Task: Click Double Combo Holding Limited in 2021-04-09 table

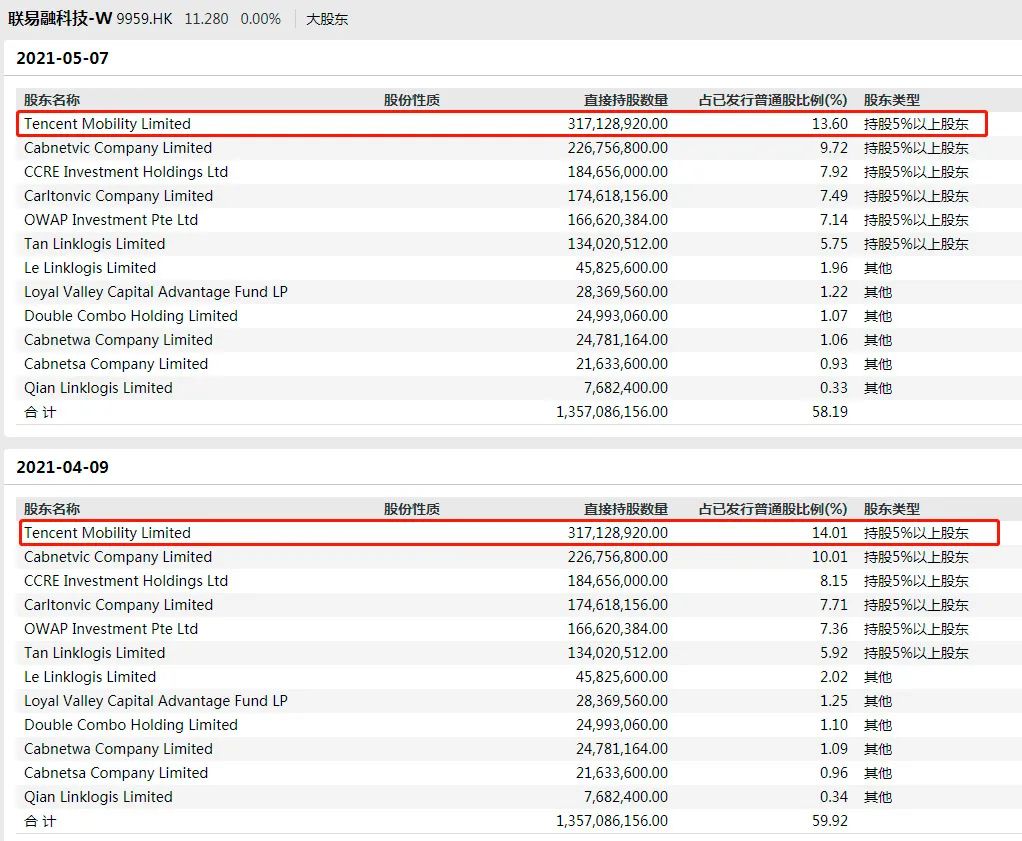Action: (131, 725)
